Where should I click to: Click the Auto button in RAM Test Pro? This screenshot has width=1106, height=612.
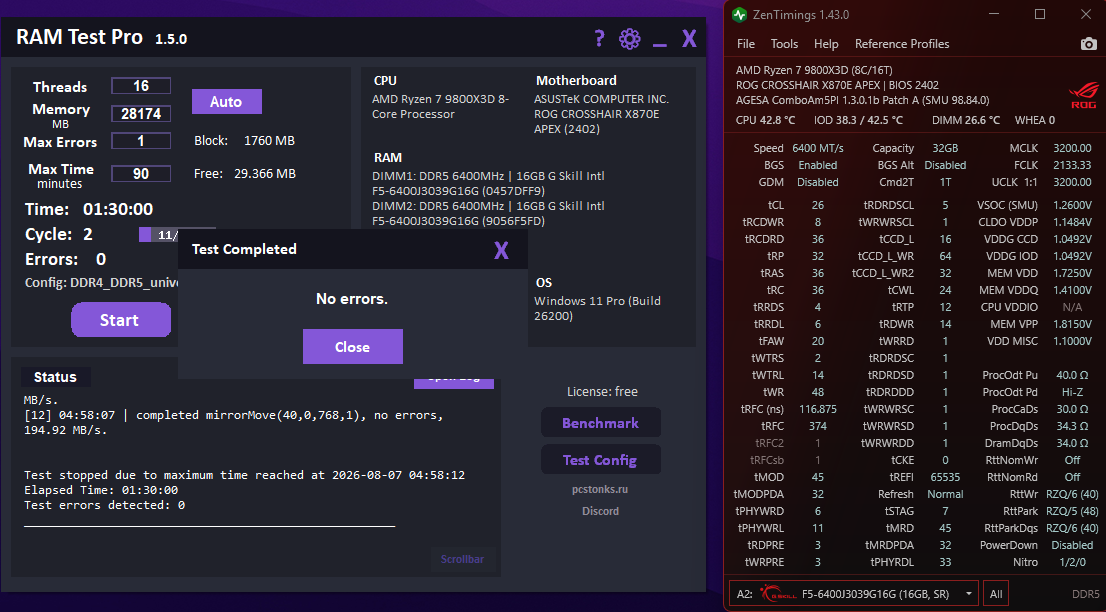click(226, 102)
